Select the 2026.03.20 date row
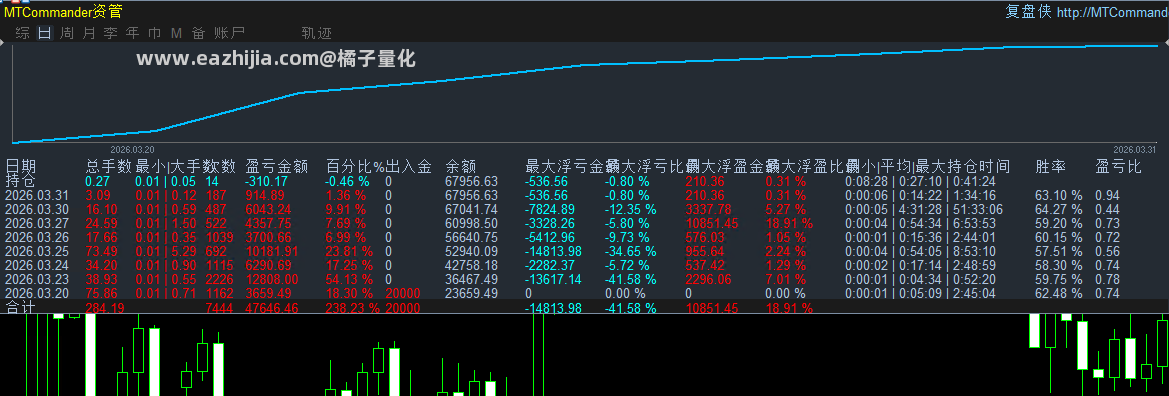 pyautogui.click(x=37, y=293)
